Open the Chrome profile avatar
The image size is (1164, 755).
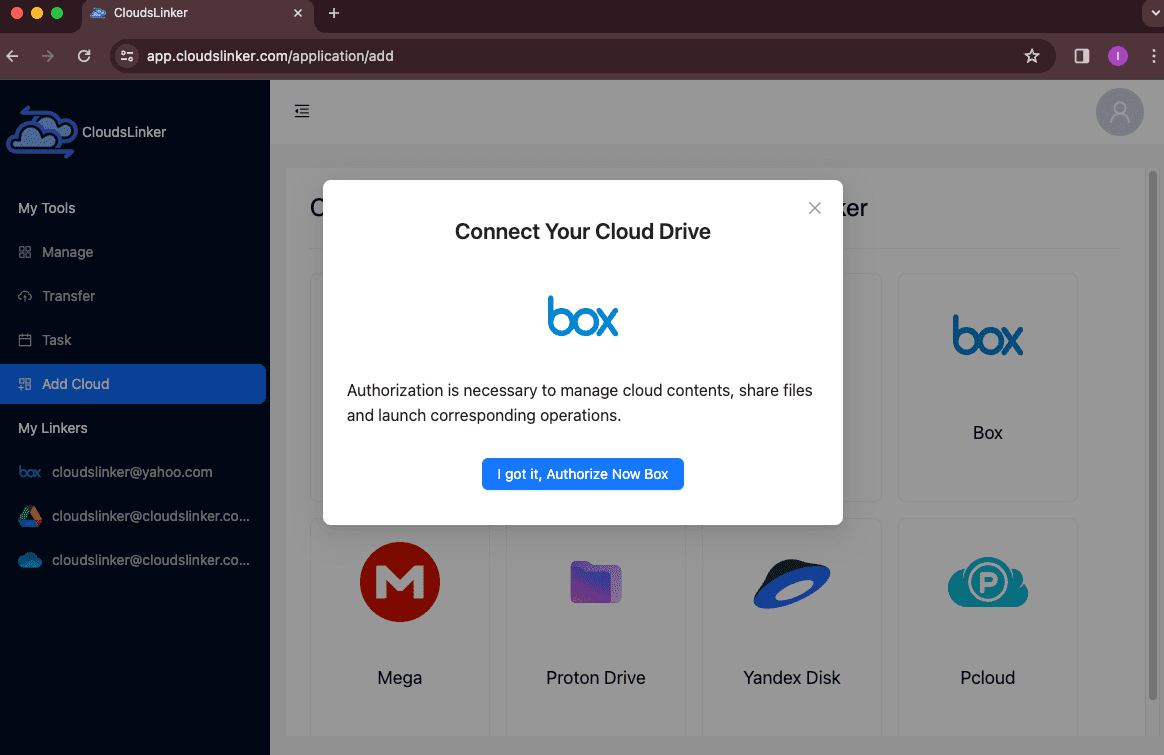coord(1117,56)
